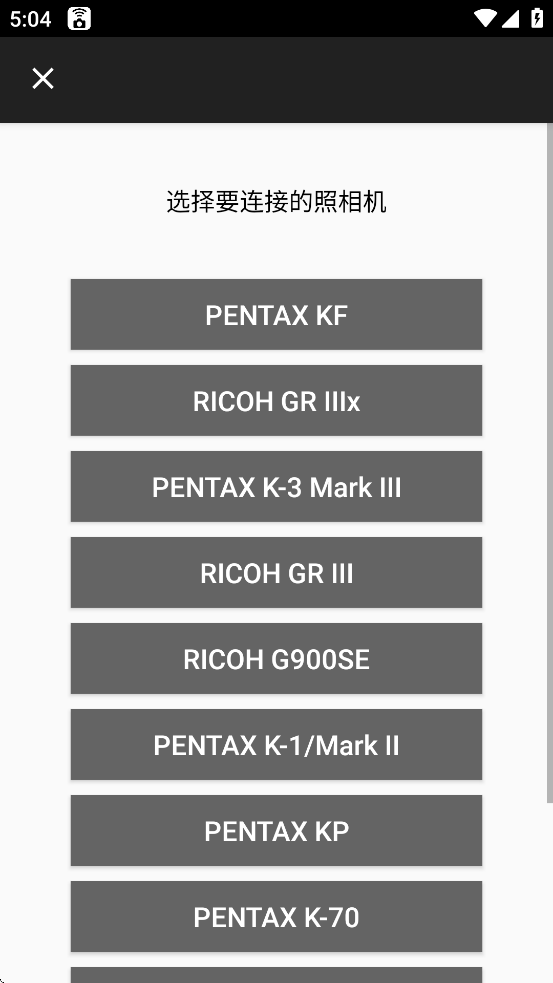Pick the PENTAX K-3 Mark III camera
Image resolution: width=553 pixels, height=983 pixels.
[x=276, y=486]
